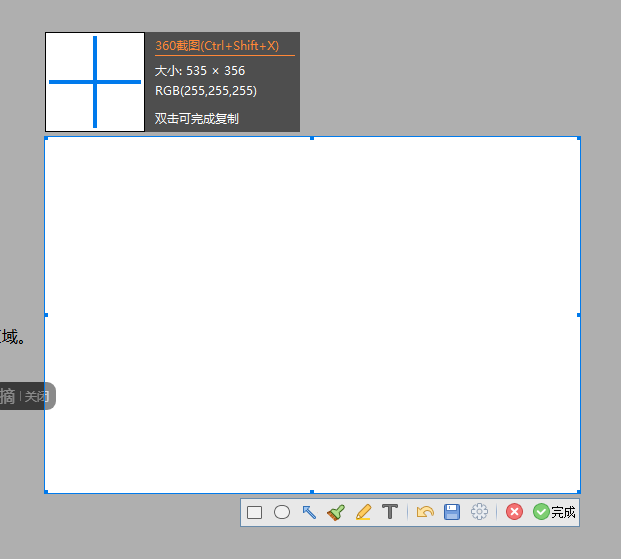Click the top-right corner handle of the selection
The height and width of the screenshot is (559, 621).
(580, 138)
